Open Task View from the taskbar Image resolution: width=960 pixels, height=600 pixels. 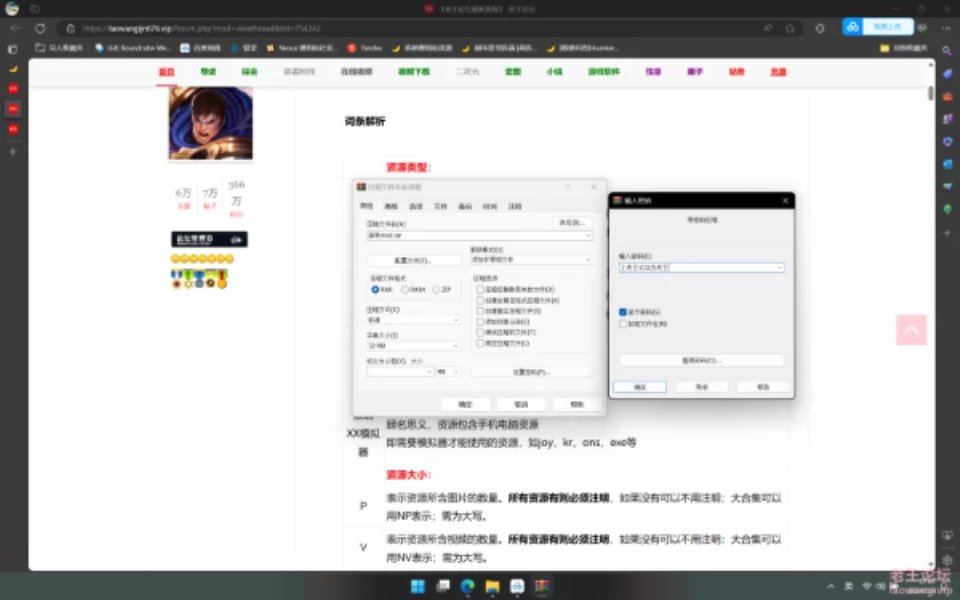[443, 586]
